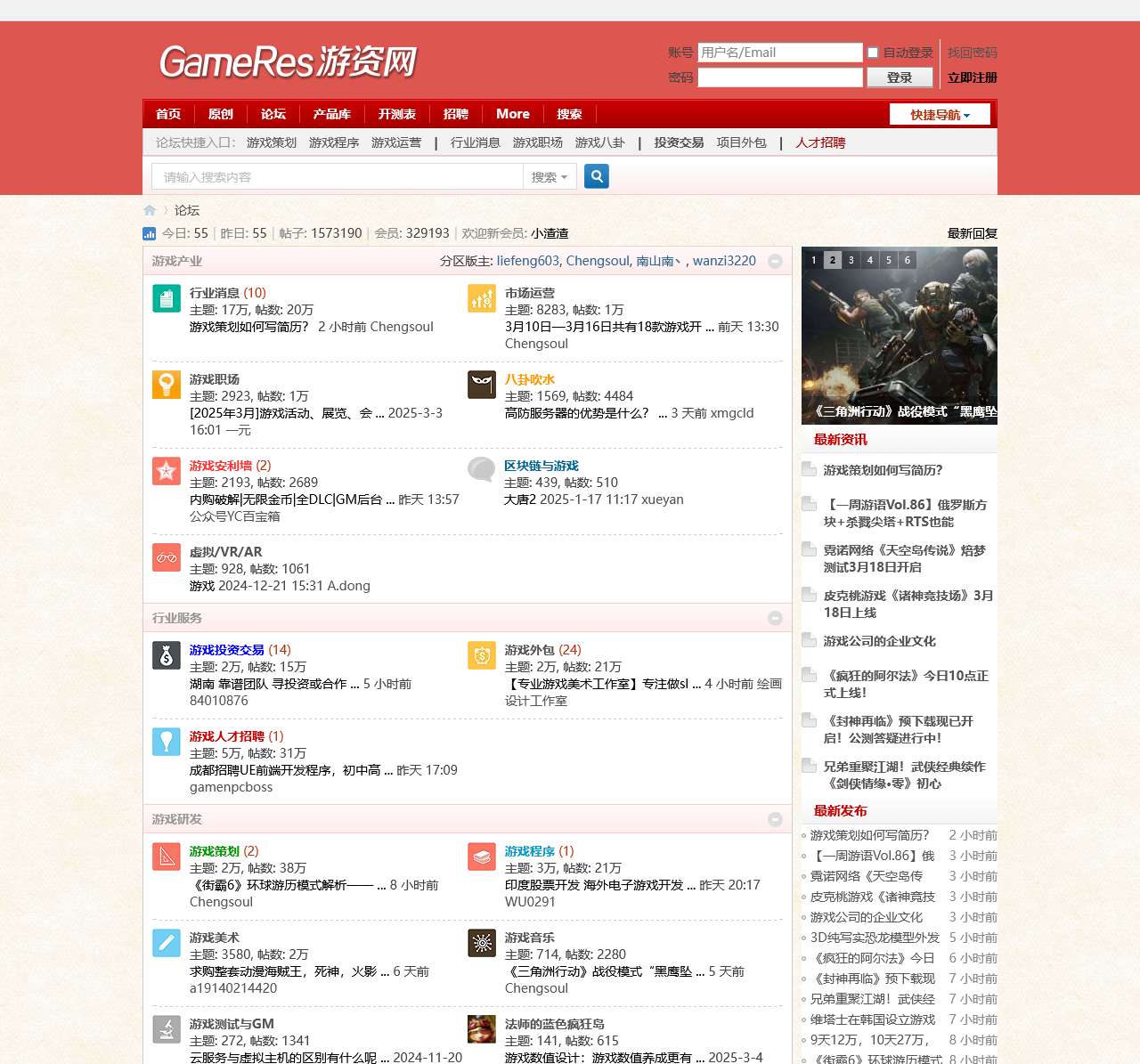Open the 市场运营 chart icon
This screenshot has width=1140, height=1064.
click(482, 298)
